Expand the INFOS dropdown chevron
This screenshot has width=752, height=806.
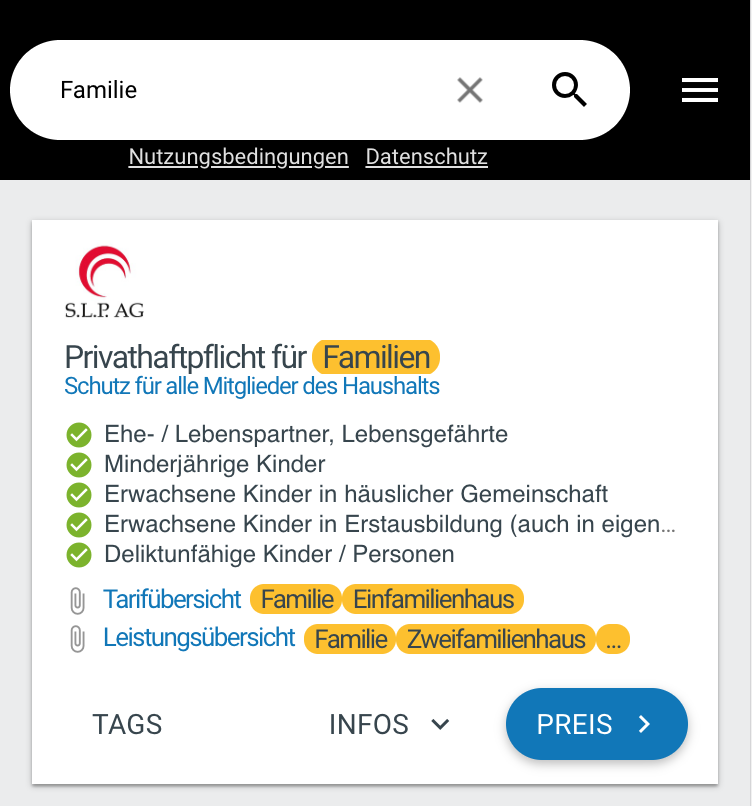440,724
